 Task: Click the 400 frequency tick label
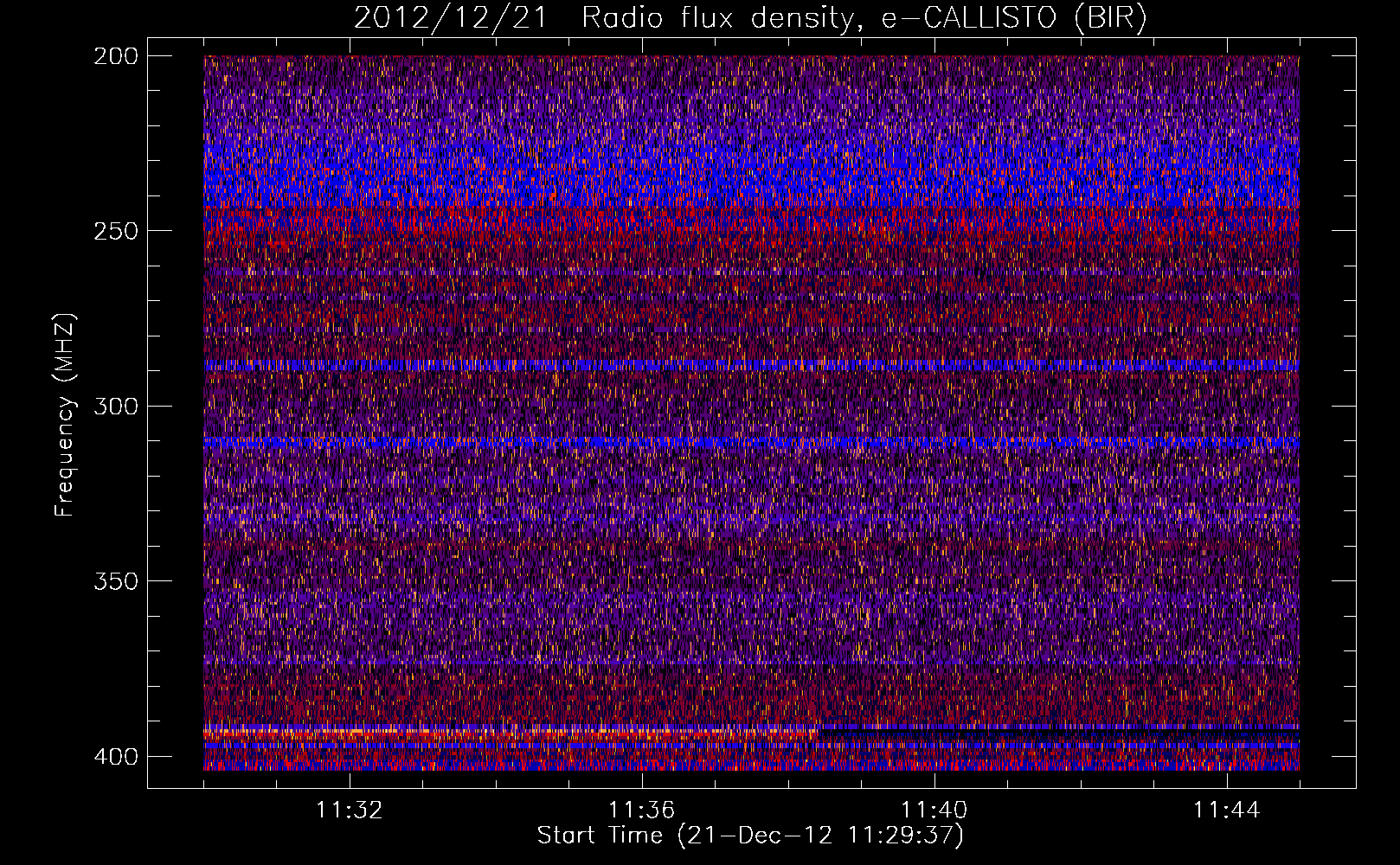[x=115, y=756]
